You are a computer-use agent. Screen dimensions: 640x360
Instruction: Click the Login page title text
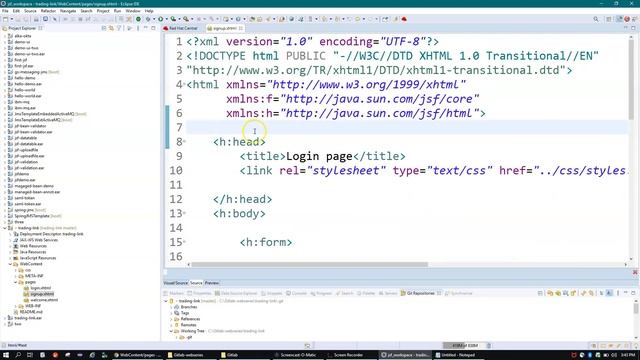click(x=319, y=156)
